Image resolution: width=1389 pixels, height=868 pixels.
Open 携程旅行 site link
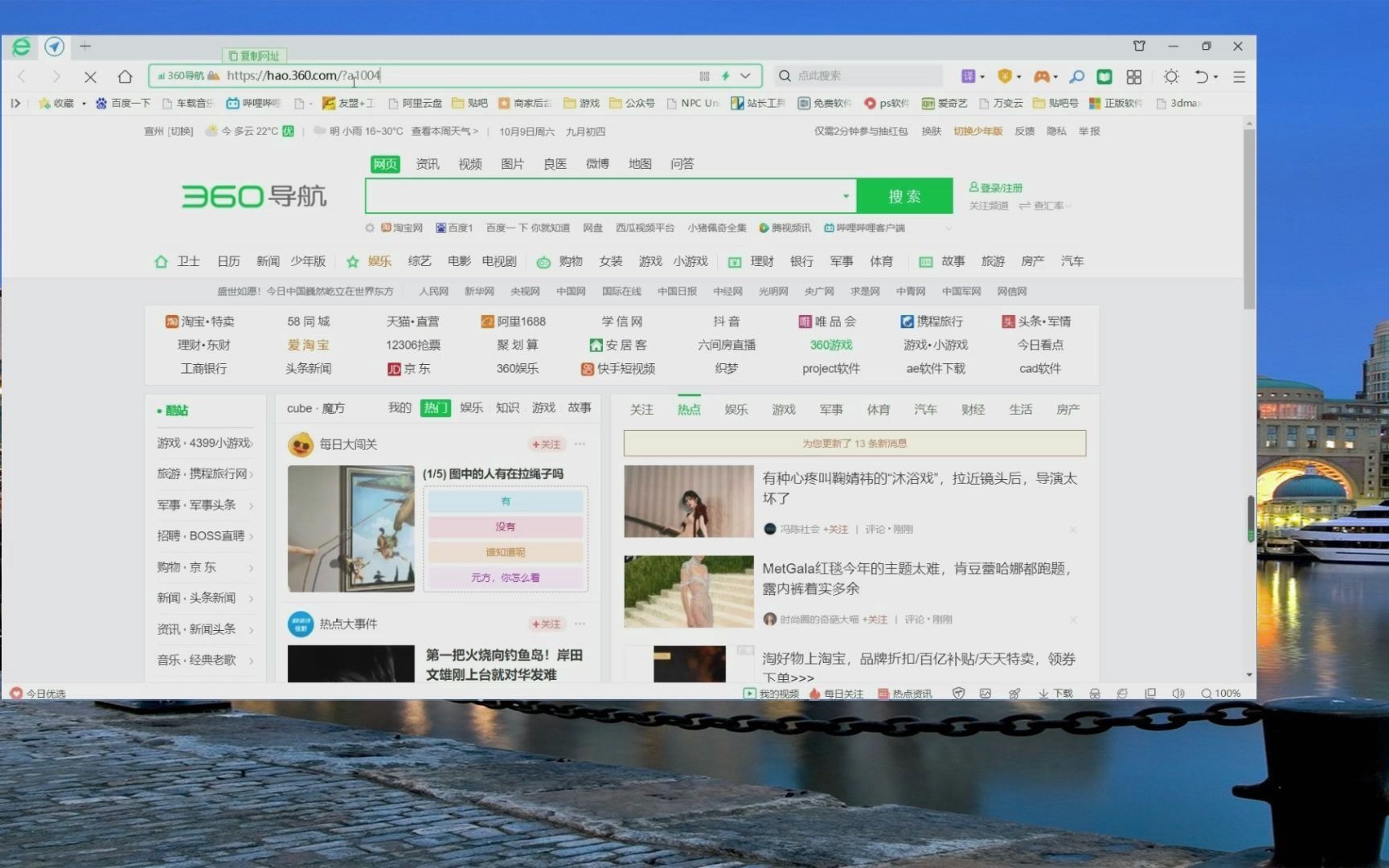pyautogui.click(x=932, y=321)
